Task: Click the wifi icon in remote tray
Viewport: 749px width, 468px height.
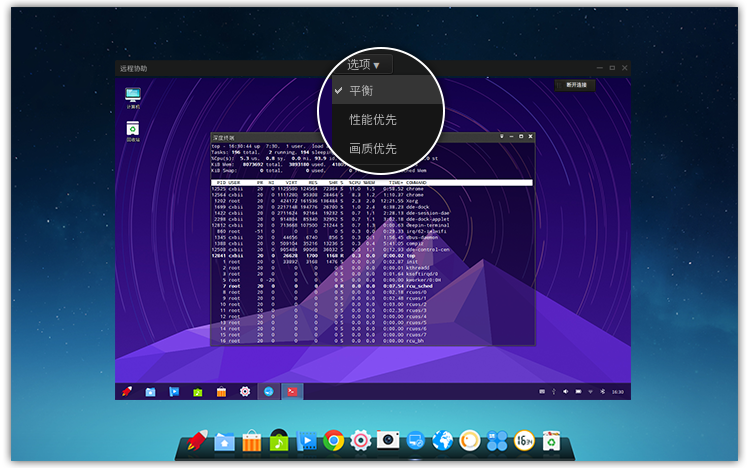Action: pos(590,392)
